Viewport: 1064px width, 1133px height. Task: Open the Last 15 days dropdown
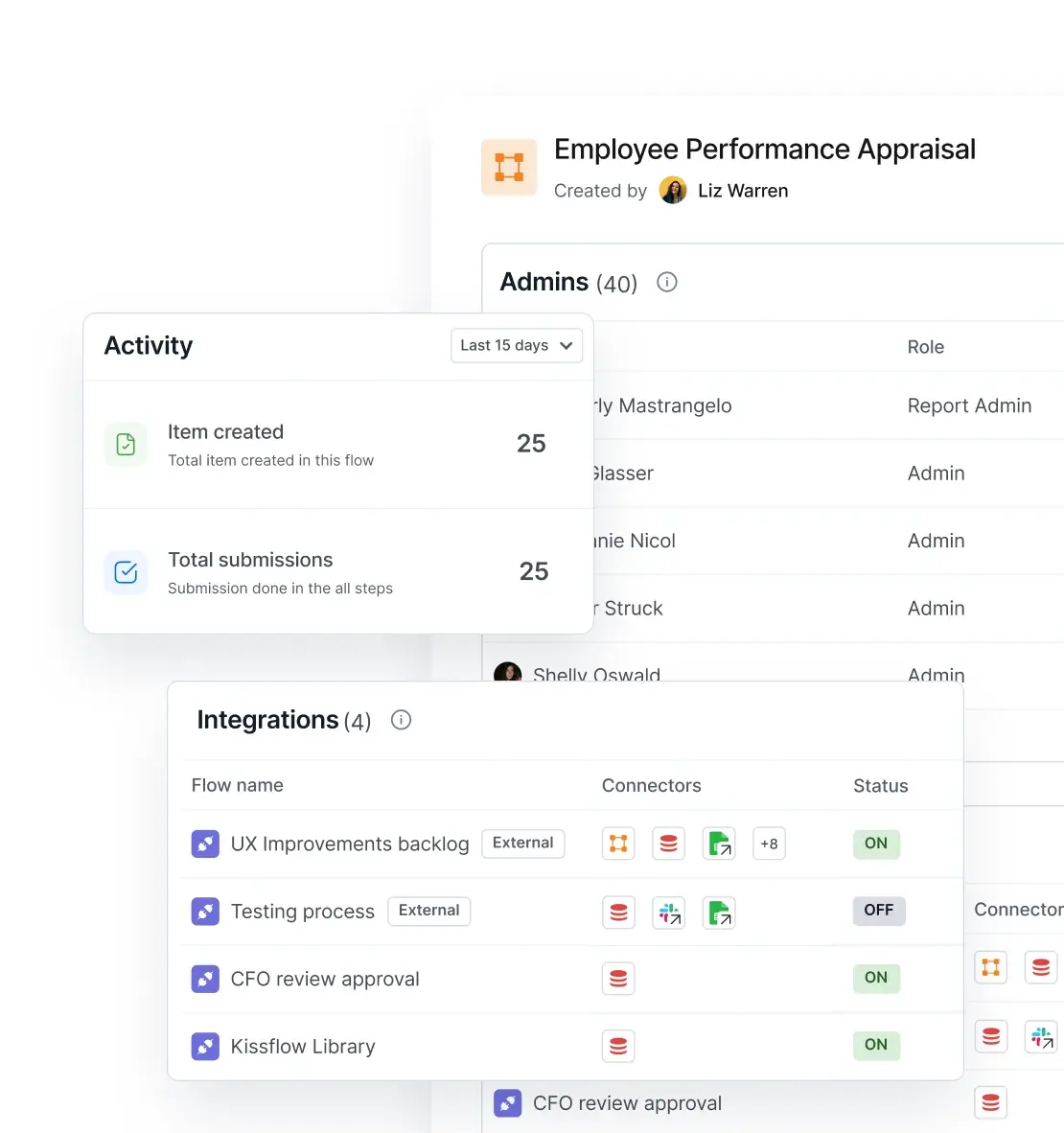coord(517,345)
